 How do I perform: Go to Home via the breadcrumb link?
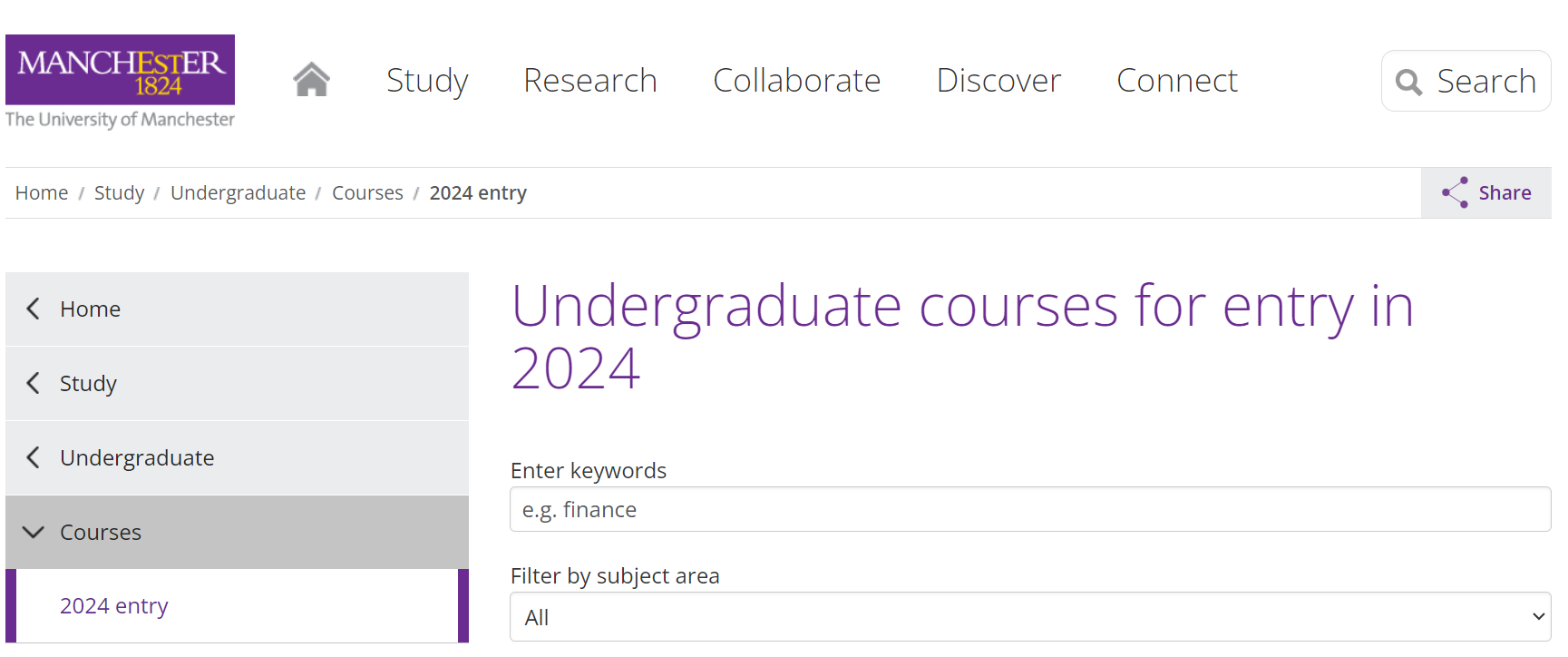tap(42, 193)
